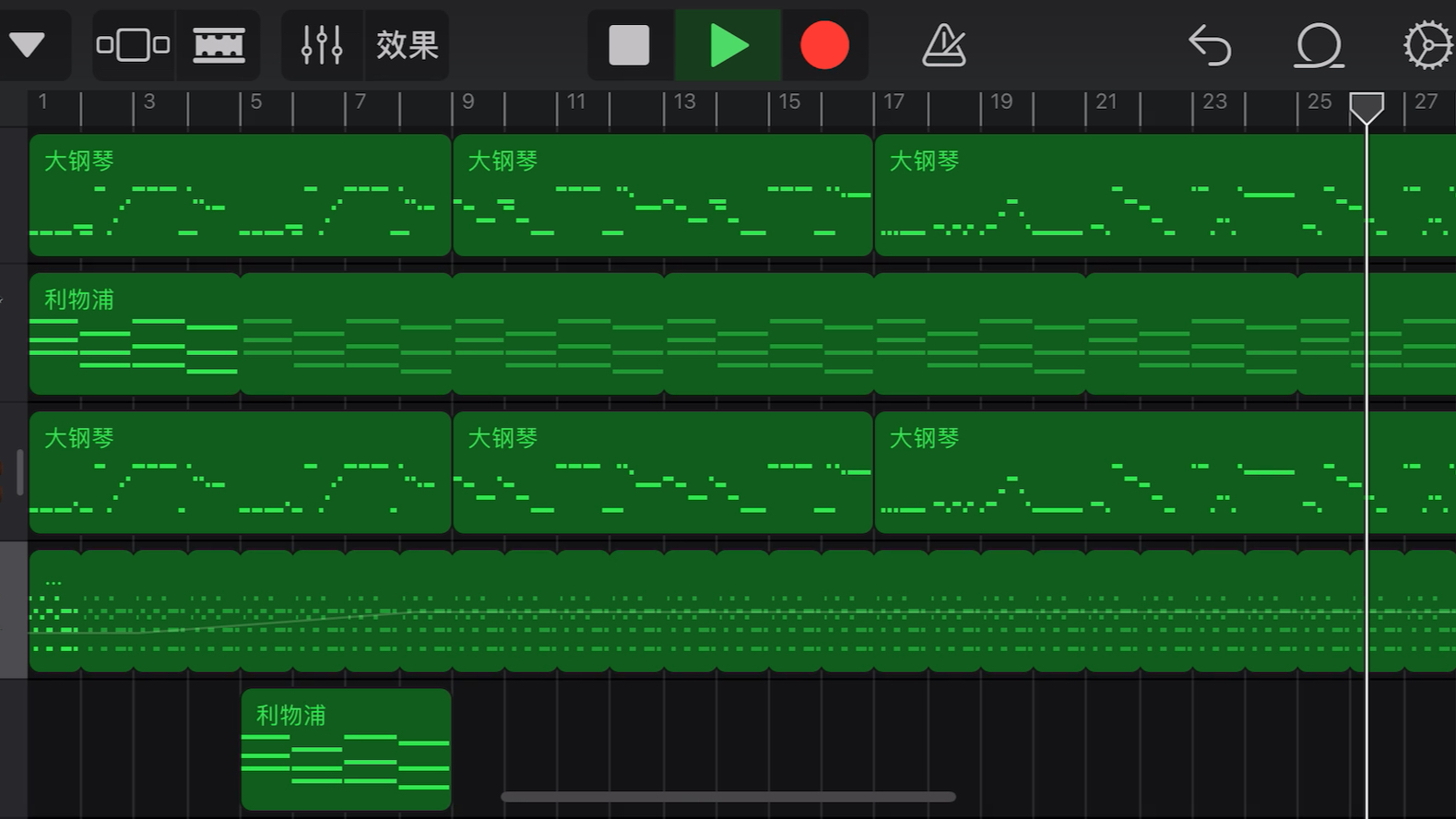This screenshot has height=819, width=1456.
Task: Open the instrument keyboard view icon
Action: [x=219, y=45]
